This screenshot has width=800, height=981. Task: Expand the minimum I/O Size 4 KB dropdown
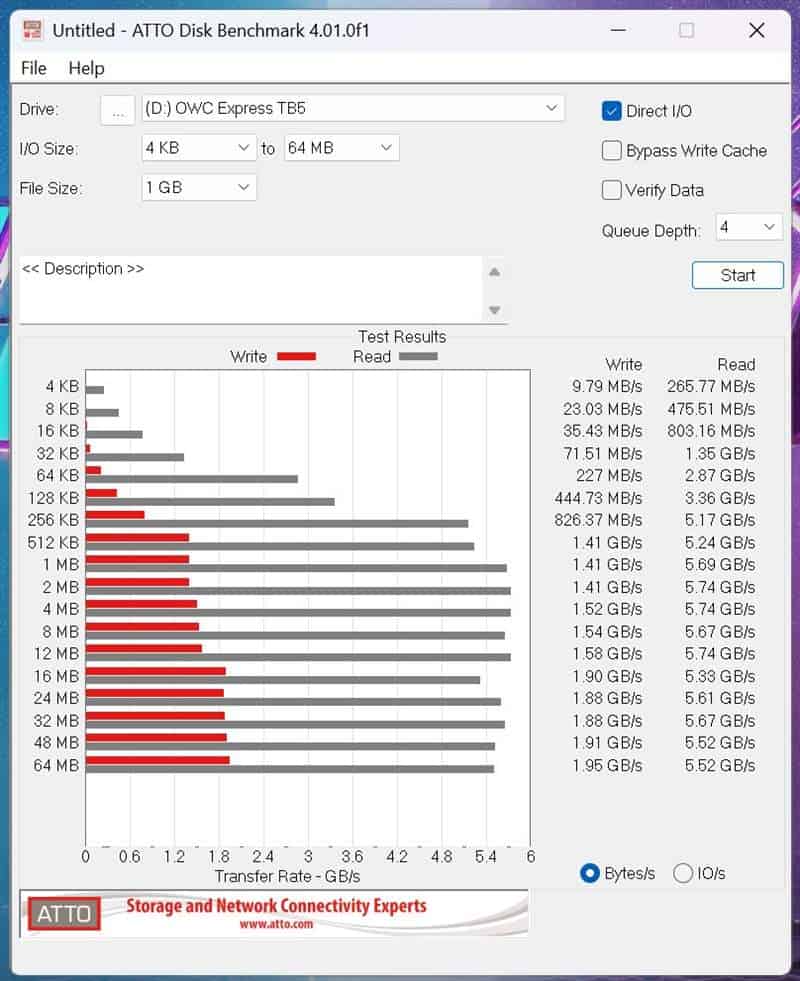tap(199, 148)
